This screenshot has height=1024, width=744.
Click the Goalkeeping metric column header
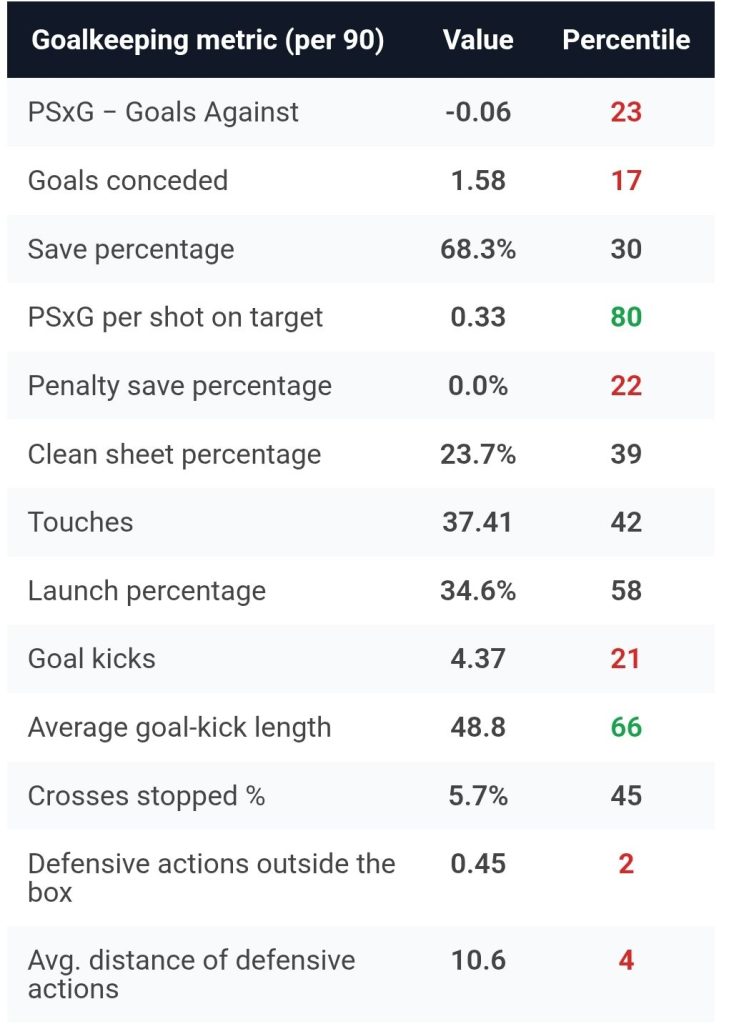(x=208, y=41)
